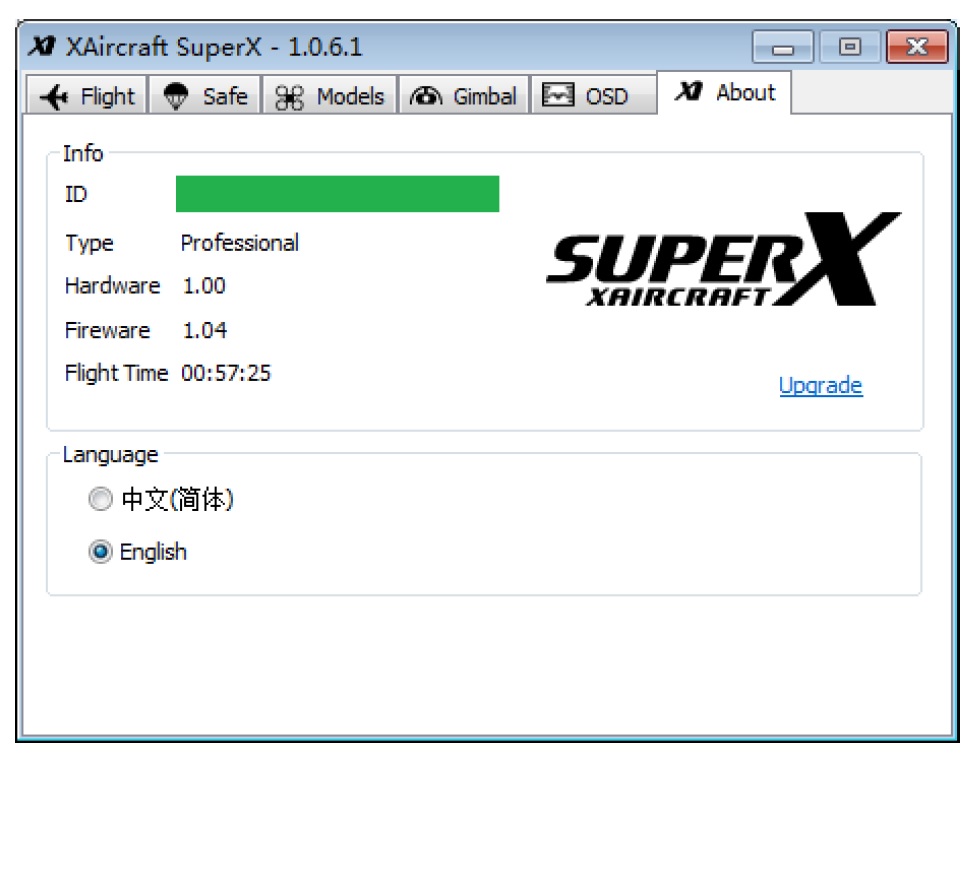
Task: Click the gauge icon on Gimbal tab
Action: click(426, 97)
